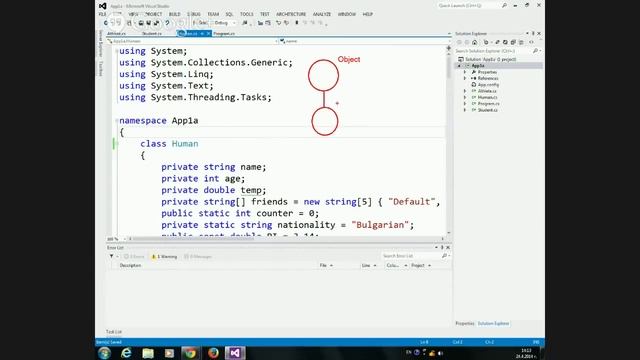The image size is (640, 360).
Task: Click the File column header
Action: (326, 266)
